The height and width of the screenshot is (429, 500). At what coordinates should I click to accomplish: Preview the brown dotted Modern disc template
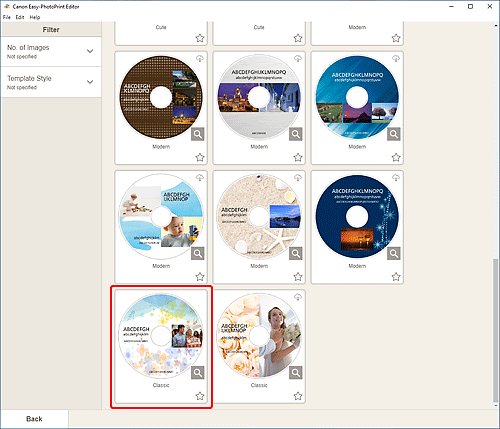point(198,134)
